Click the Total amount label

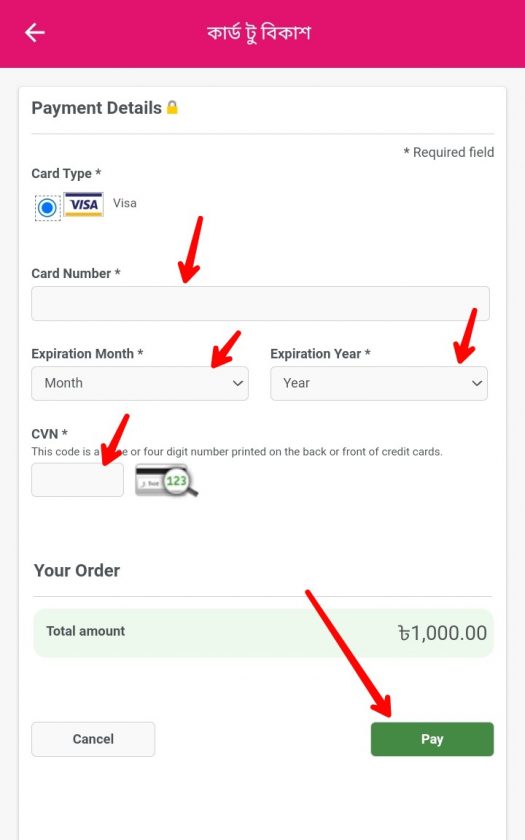click(x=86, y=631)
